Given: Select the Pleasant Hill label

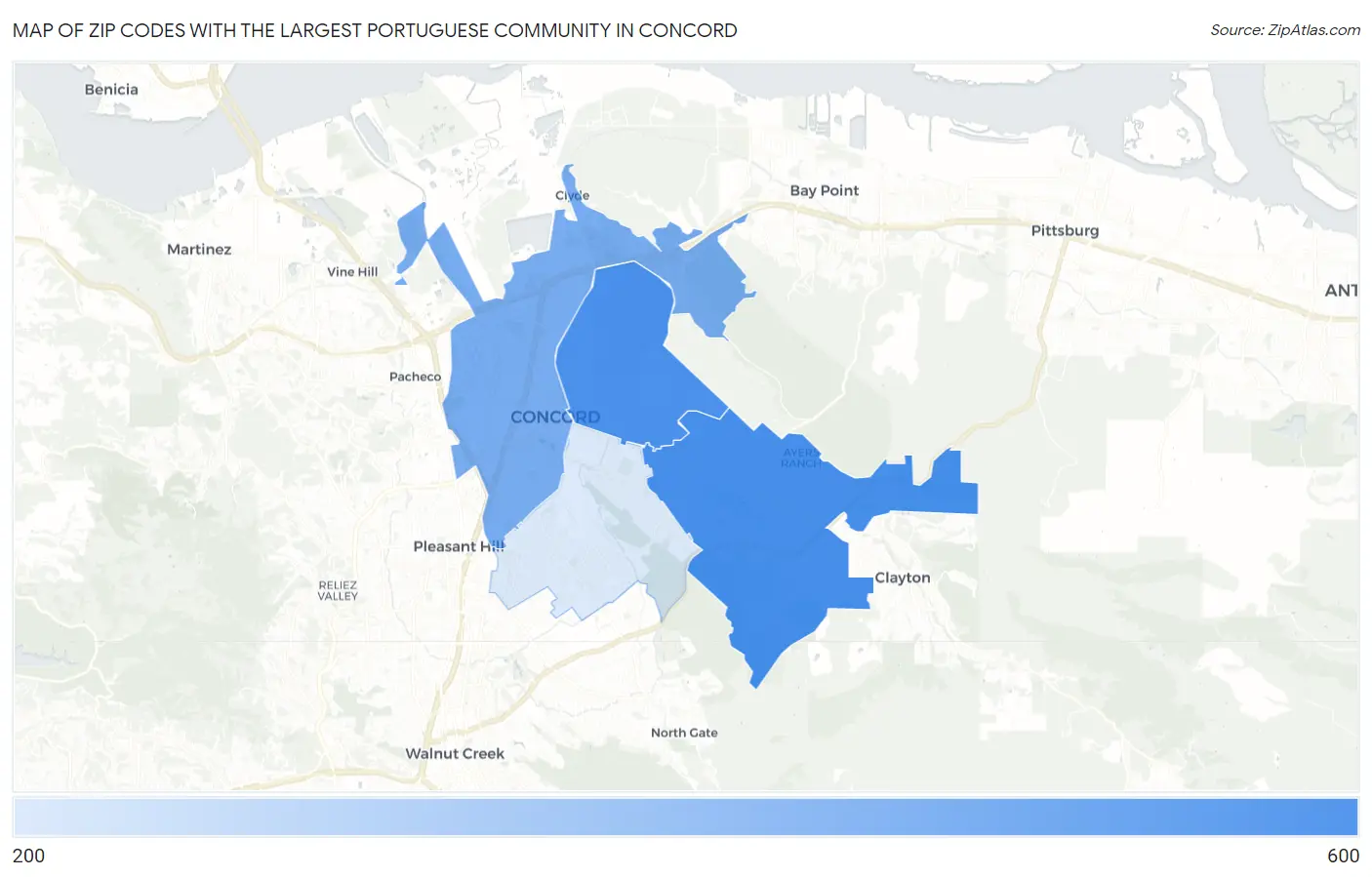Looking at the screenshot, I should [459, 546].
